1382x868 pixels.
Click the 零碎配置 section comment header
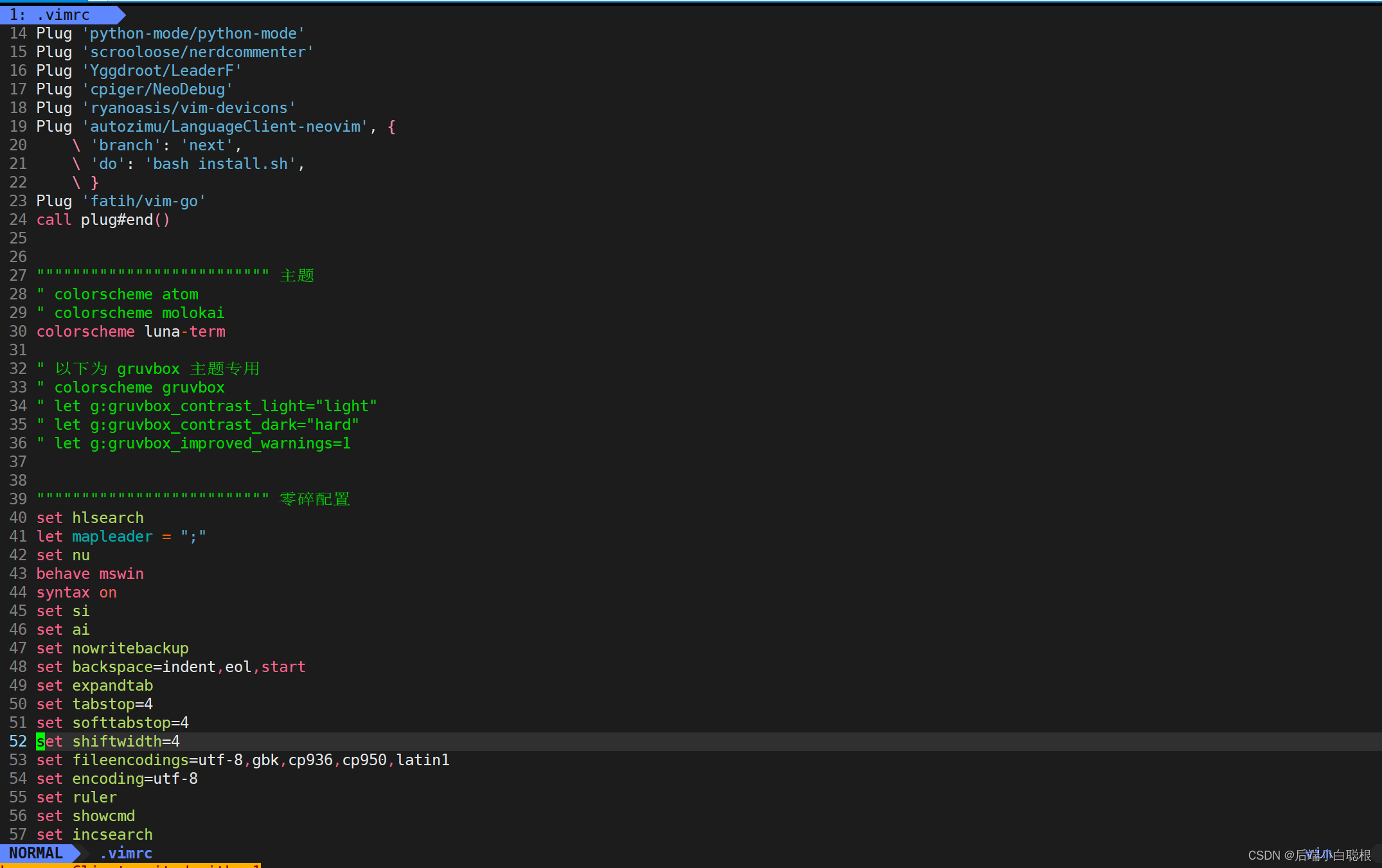pos(193,499)
